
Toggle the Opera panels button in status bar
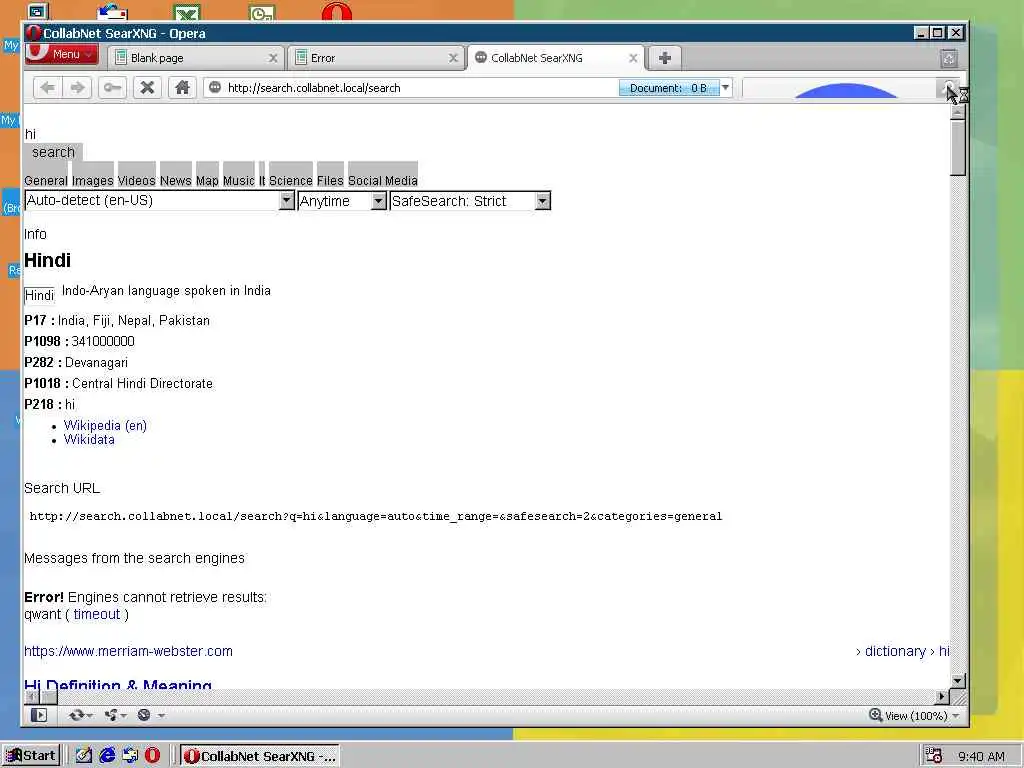39,715
